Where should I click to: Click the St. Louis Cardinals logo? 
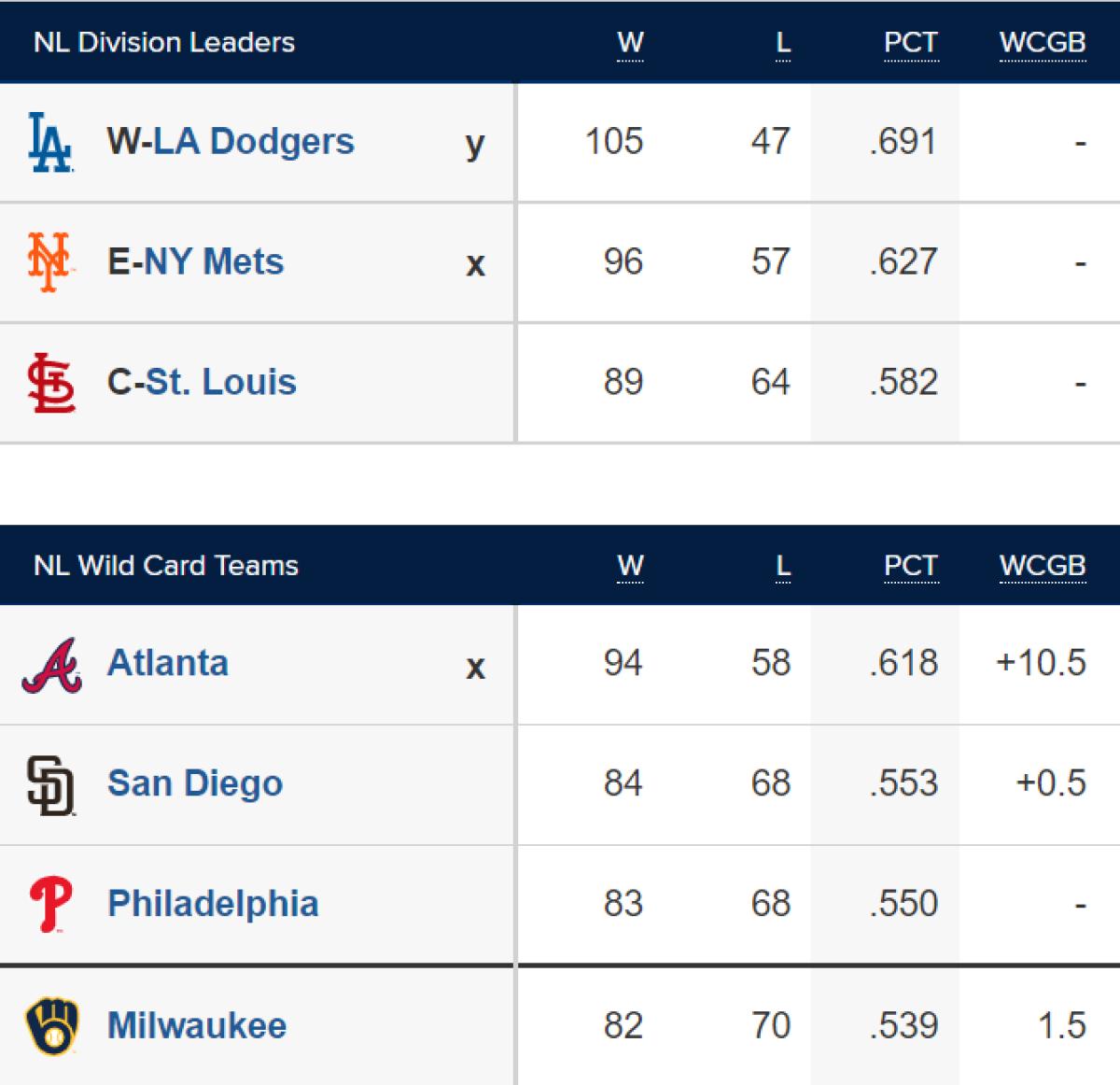coord(50,383)
